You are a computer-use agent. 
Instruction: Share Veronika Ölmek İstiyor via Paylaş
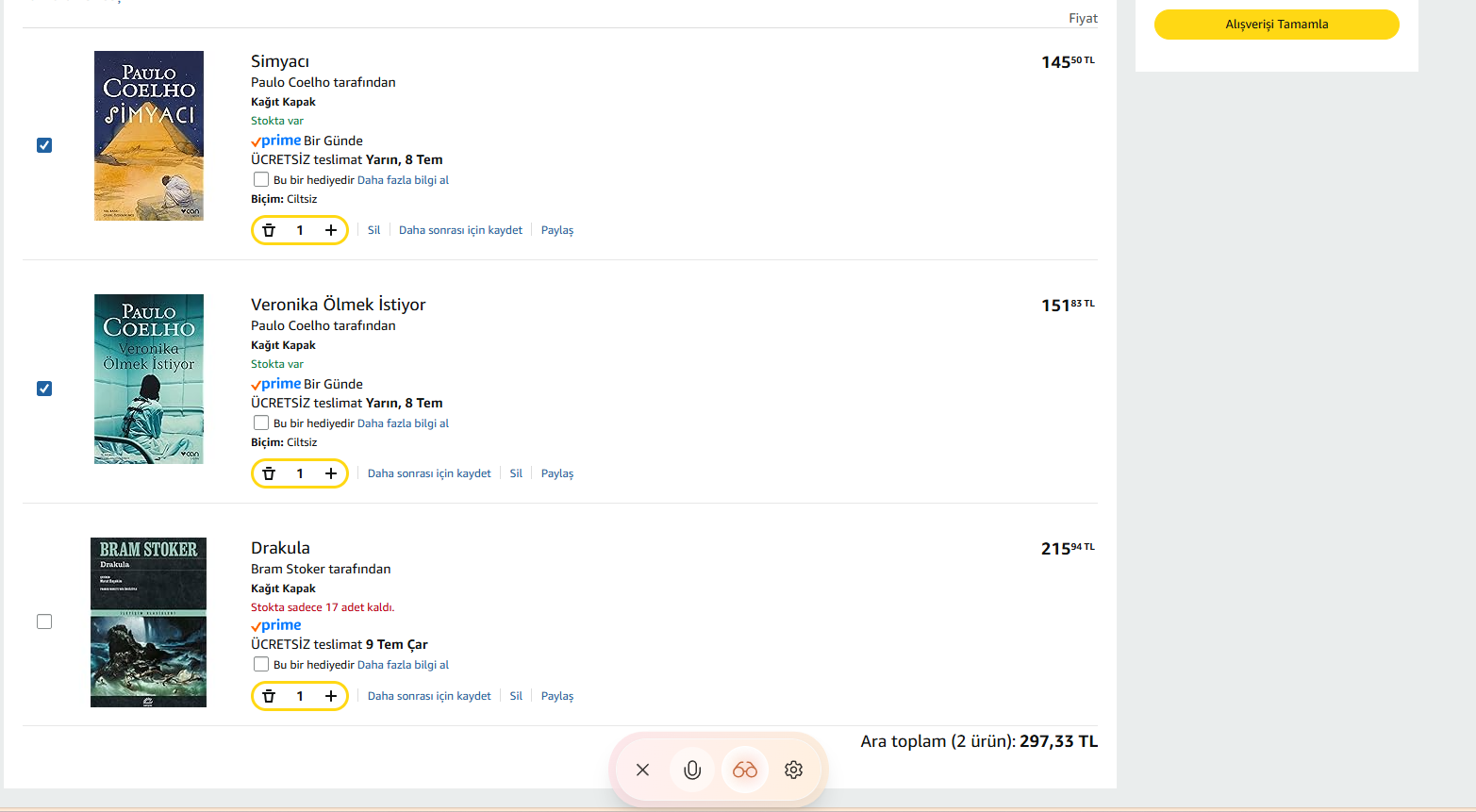pos(557,473)
